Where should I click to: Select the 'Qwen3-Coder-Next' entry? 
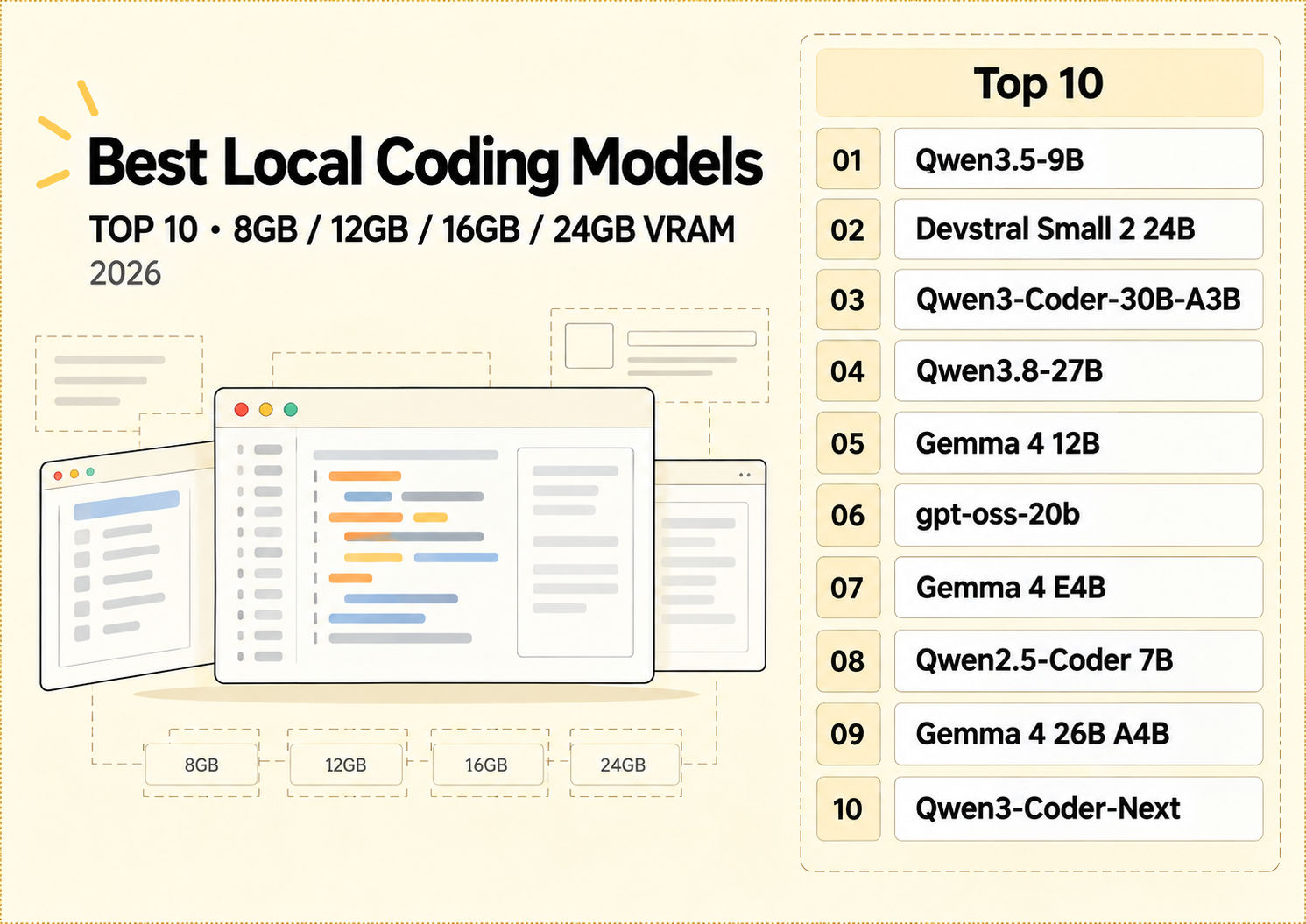(x=1078, y=808)
